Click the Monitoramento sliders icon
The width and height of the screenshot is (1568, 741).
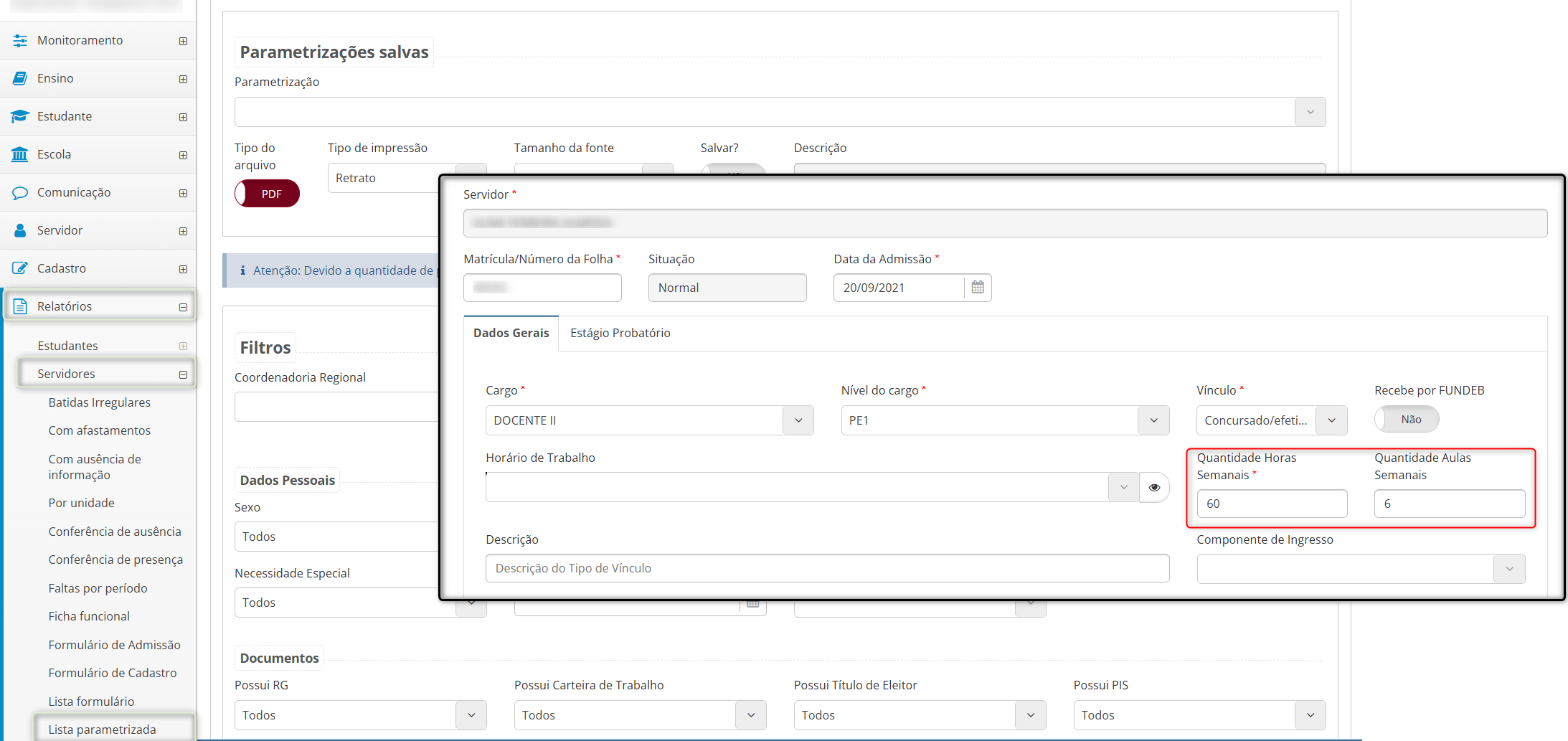click(20, 40)
